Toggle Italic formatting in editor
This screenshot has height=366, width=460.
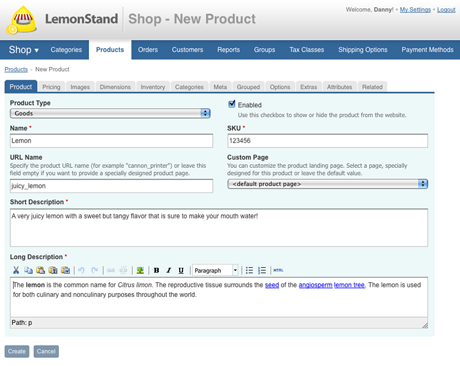169,270
